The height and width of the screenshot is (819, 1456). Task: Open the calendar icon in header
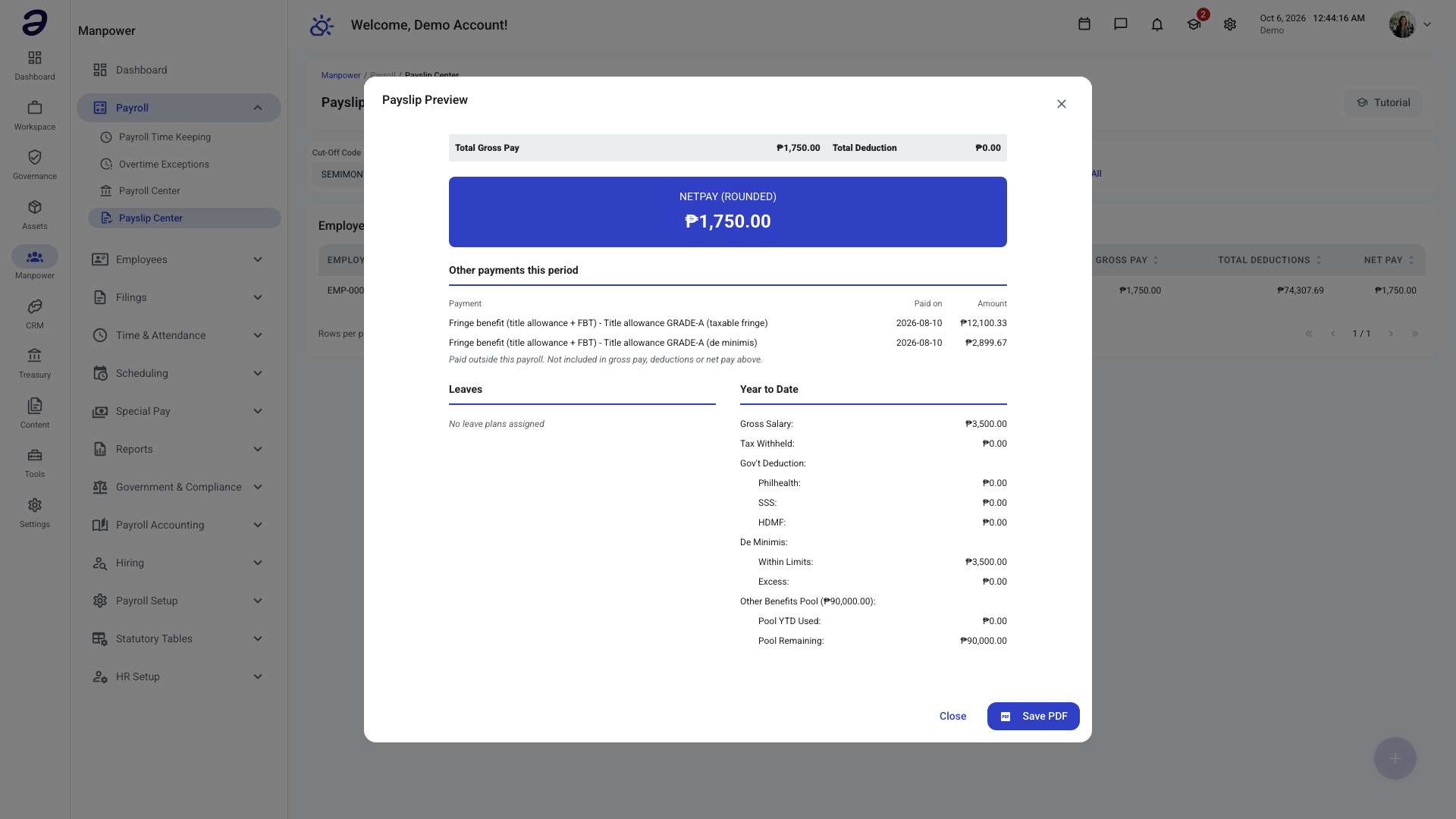click(1084, 24)
